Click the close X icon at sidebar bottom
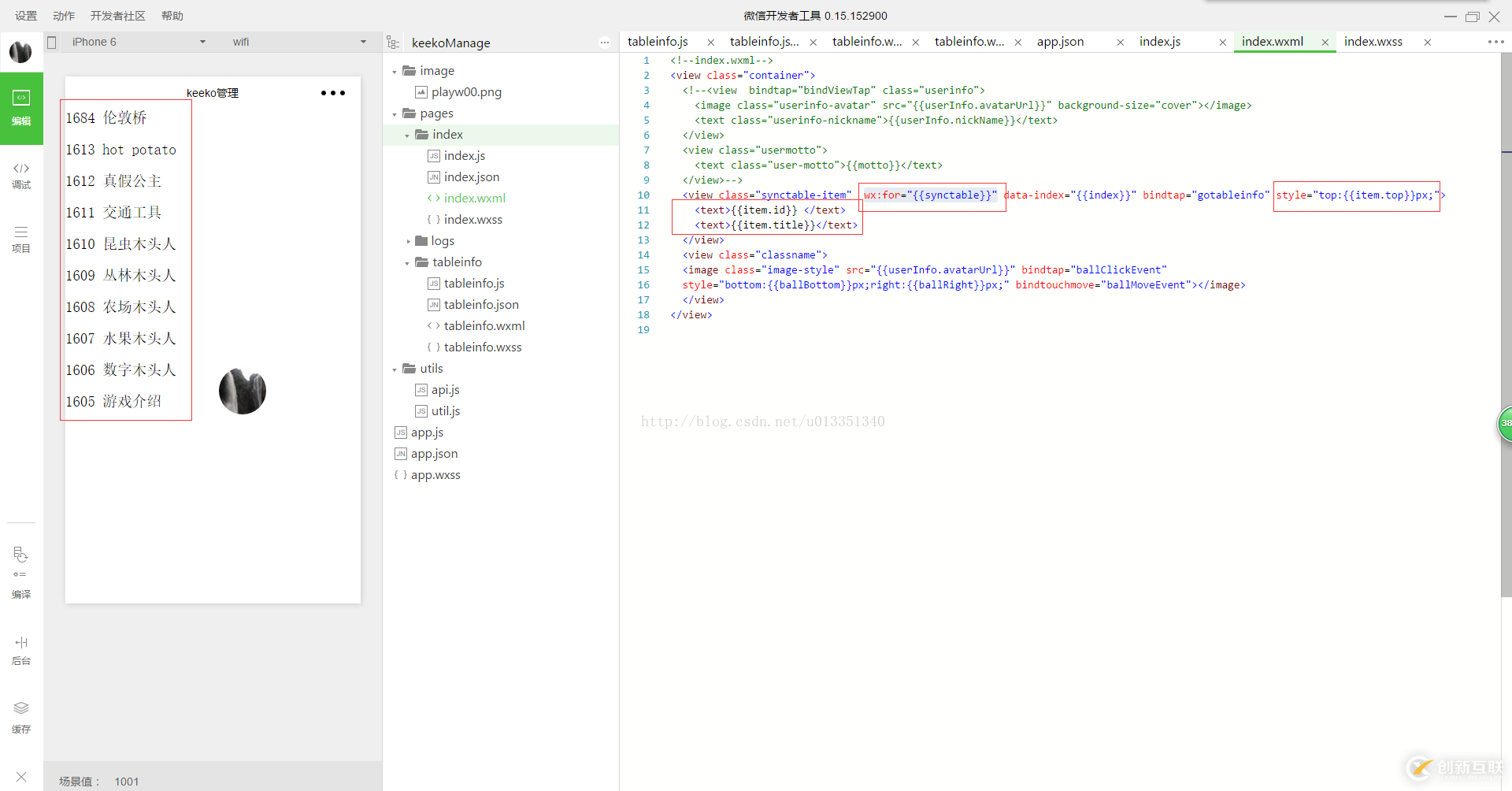The height and width of the screenshot is (791, 1512). (21, 777)
